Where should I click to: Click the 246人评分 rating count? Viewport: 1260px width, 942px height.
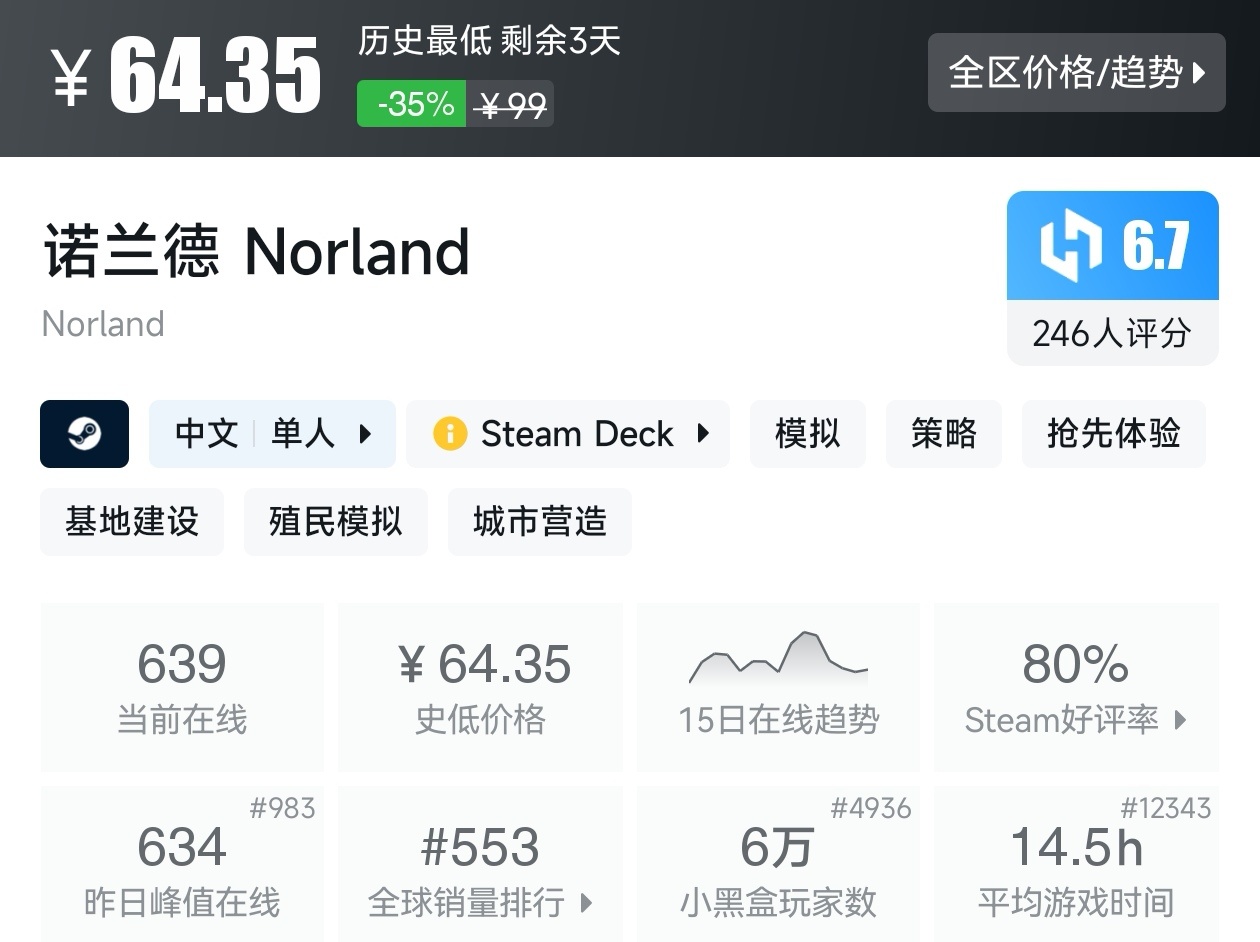(x=1112, y=334)
